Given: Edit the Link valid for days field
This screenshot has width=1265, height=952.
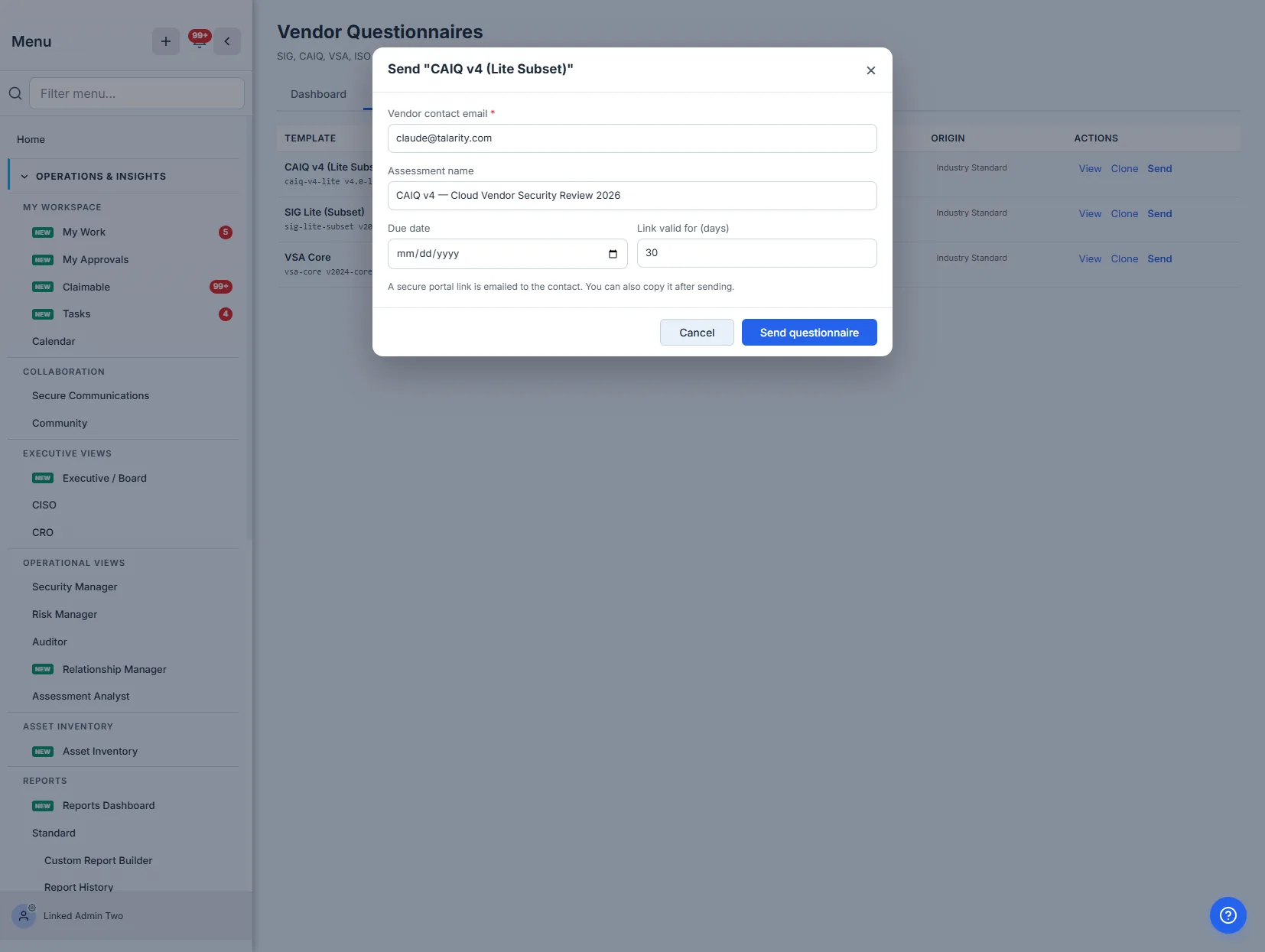Looking at the screenshot, I should point(756,253).
